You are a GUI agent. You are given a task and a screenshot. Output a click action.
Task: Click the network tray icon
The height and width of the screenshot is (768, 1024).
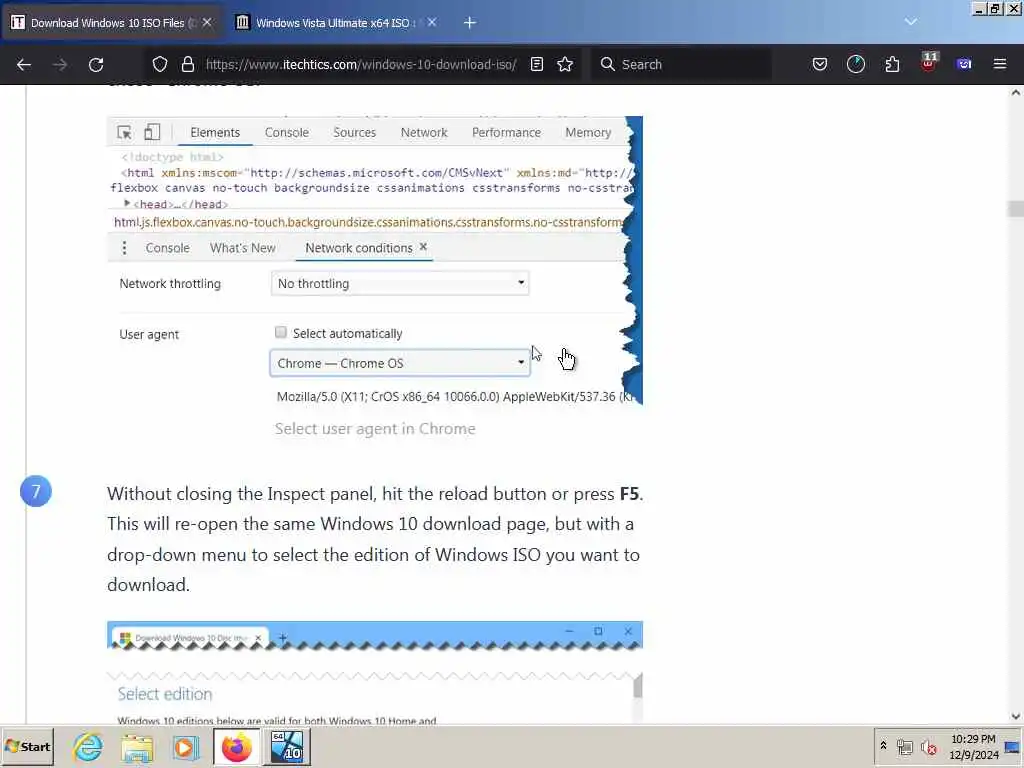click(904, 746)
